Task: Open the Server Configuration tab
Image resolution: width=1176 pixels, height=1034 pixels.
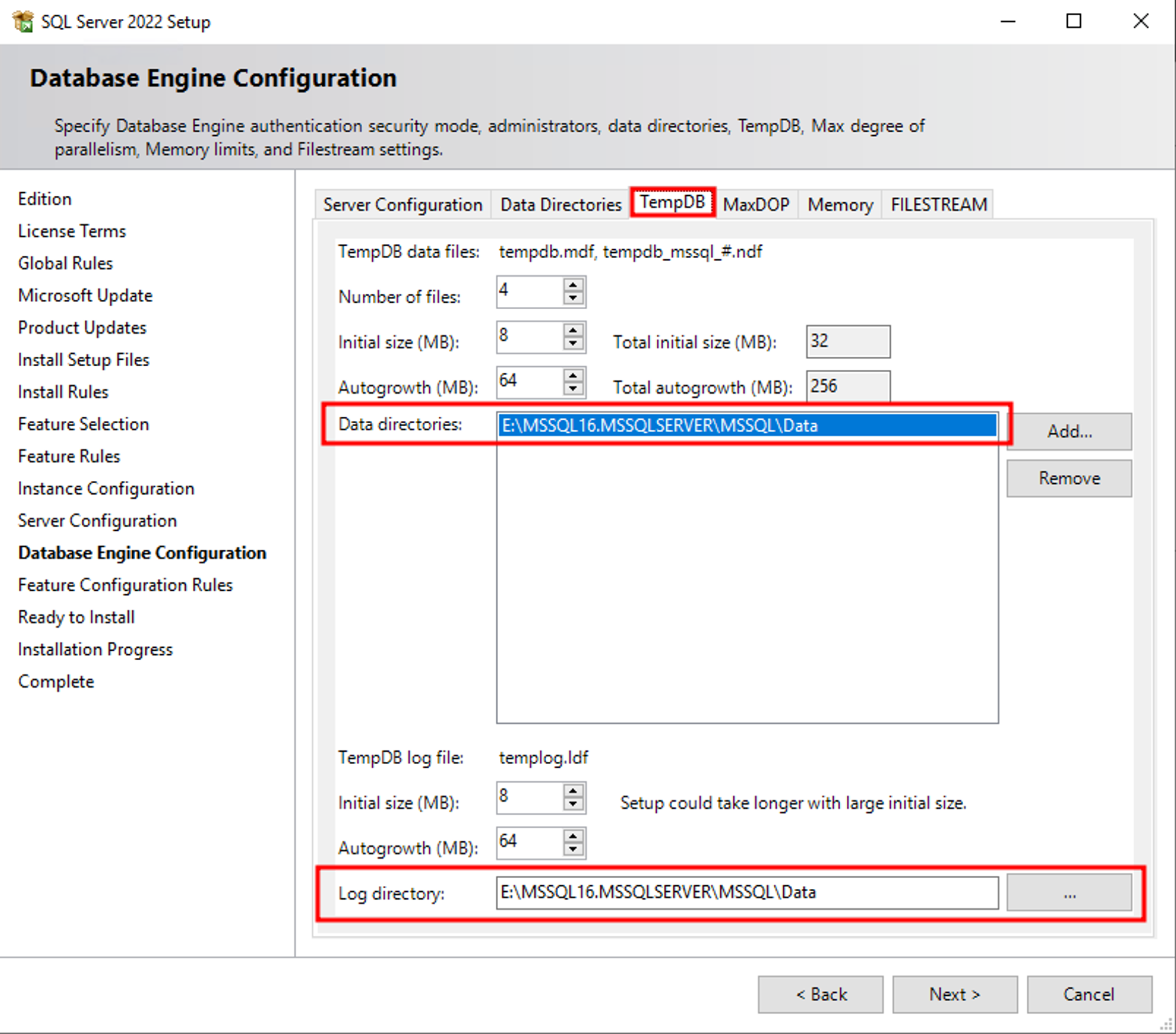Action: coord(402,205)
